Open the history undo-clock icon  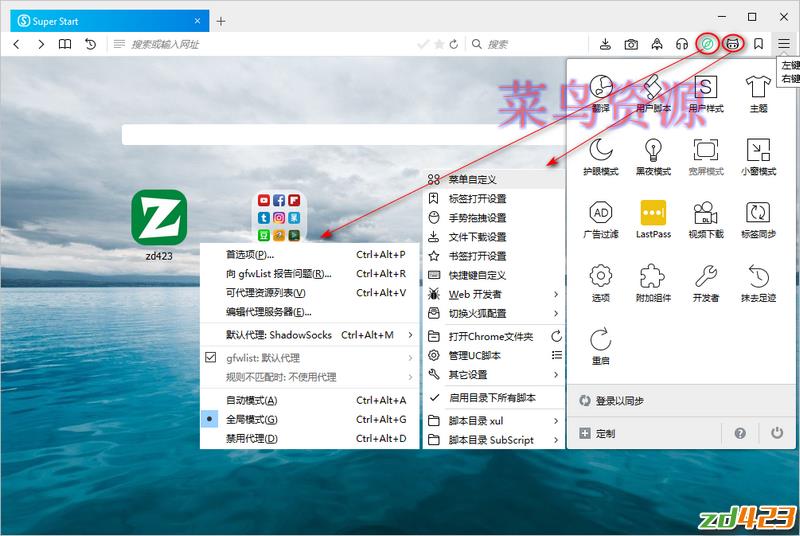coord(90,44)
